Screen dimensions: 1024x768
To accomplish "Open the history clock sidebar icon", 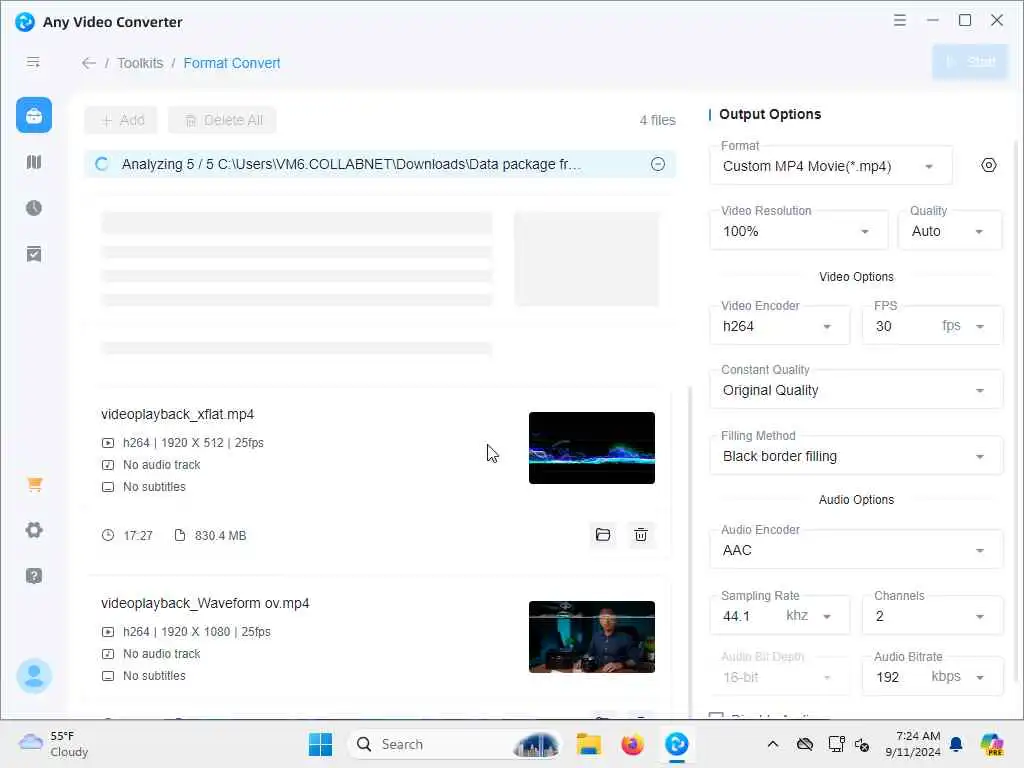I will tap(34, 208).
